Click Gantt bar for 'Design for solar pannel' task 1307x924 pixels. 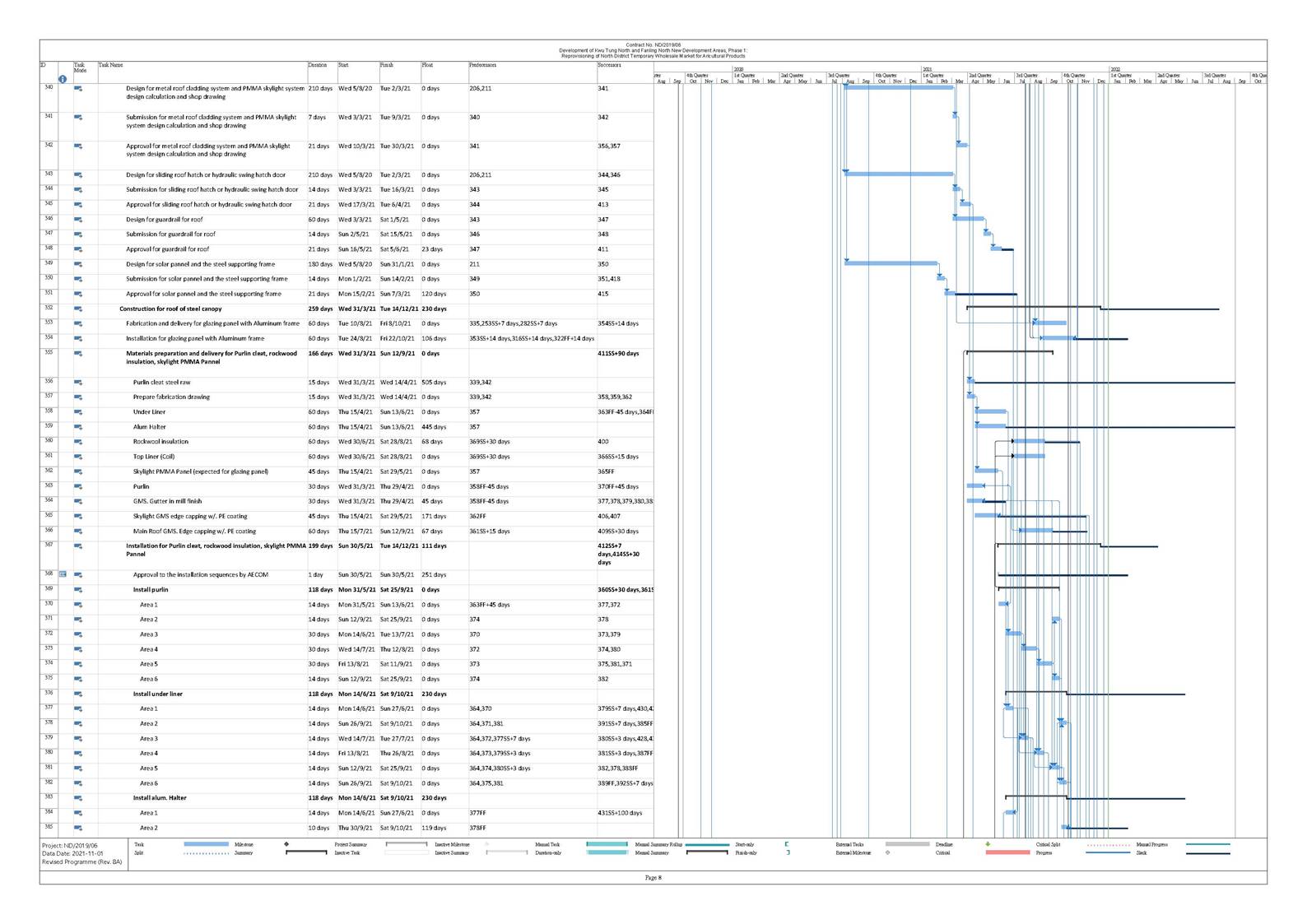pyautogui.click(x=891, y=263)
